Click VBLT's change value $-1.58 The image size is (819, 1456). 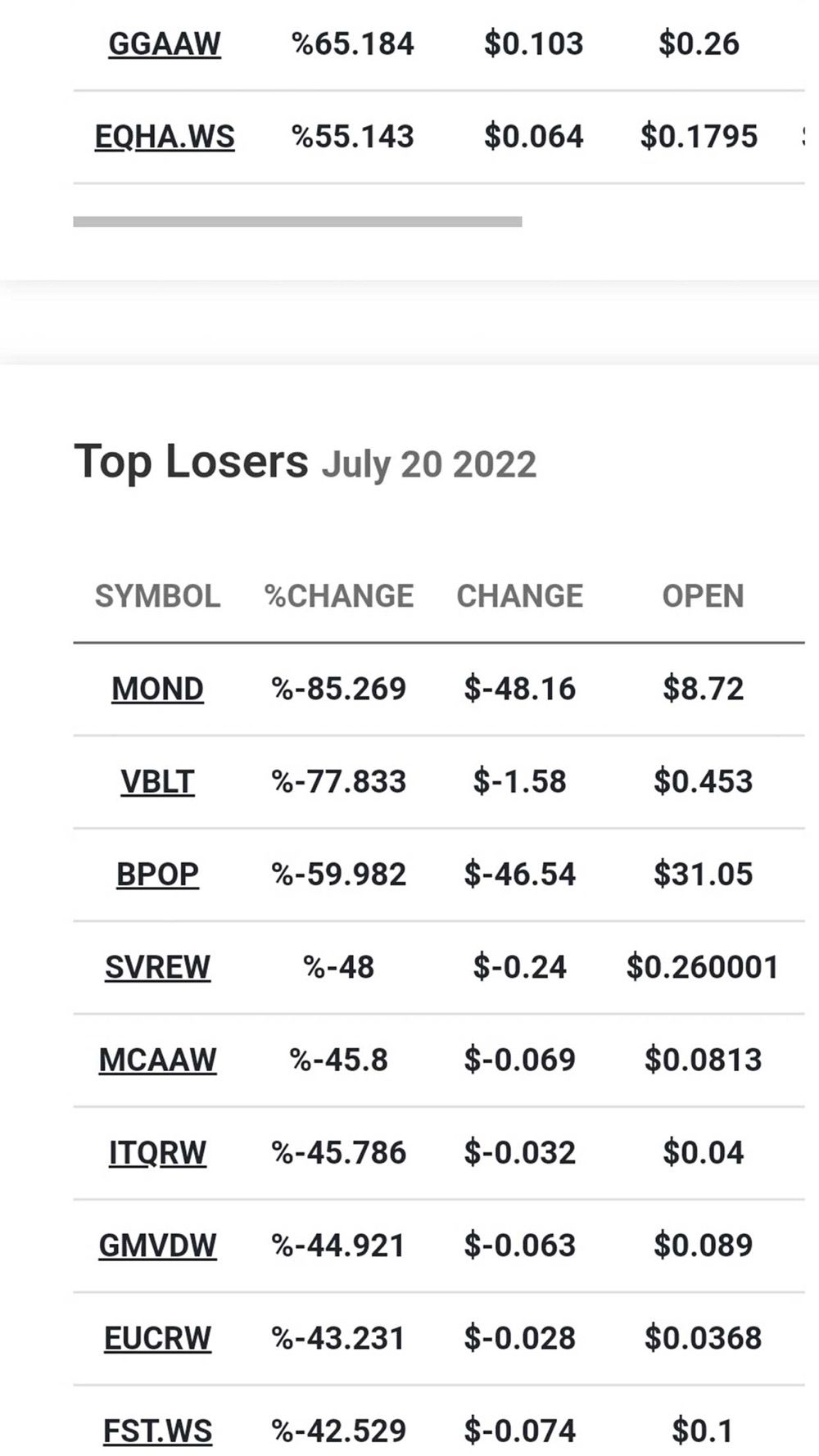(x=519, y=781)
